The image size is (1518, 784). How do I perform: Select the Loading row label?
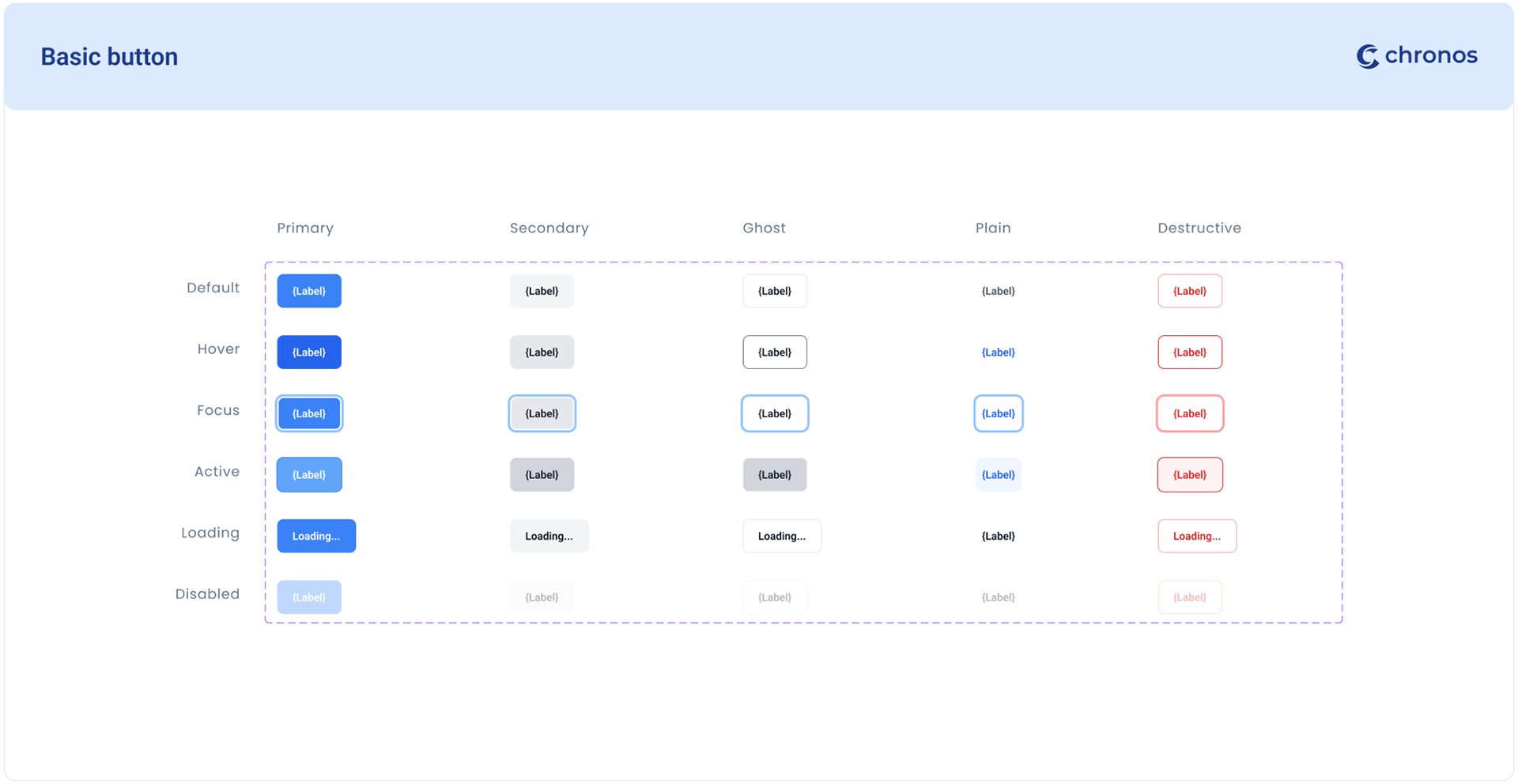pyautogui.click(x=210, y=533)
